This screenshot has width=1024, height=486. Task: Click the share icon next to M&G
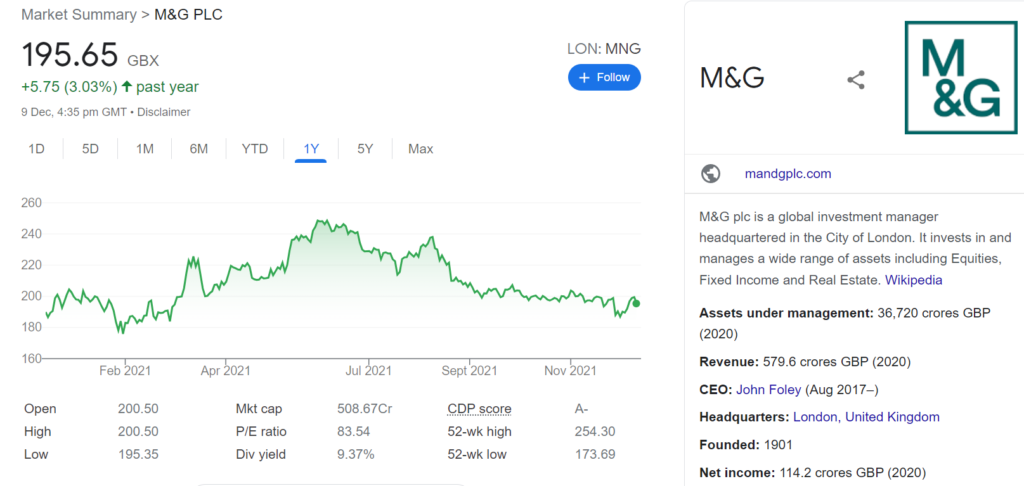856,80
